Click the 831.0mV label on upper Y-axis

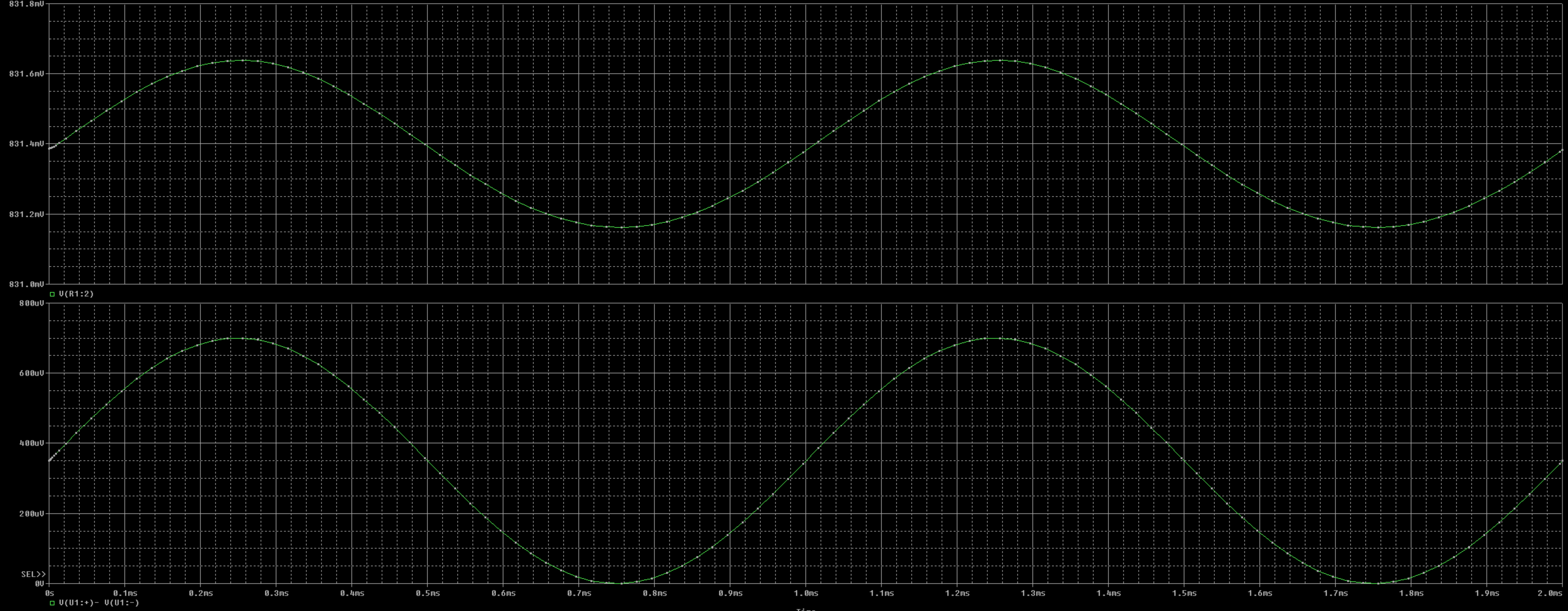[x=26, y=284]
